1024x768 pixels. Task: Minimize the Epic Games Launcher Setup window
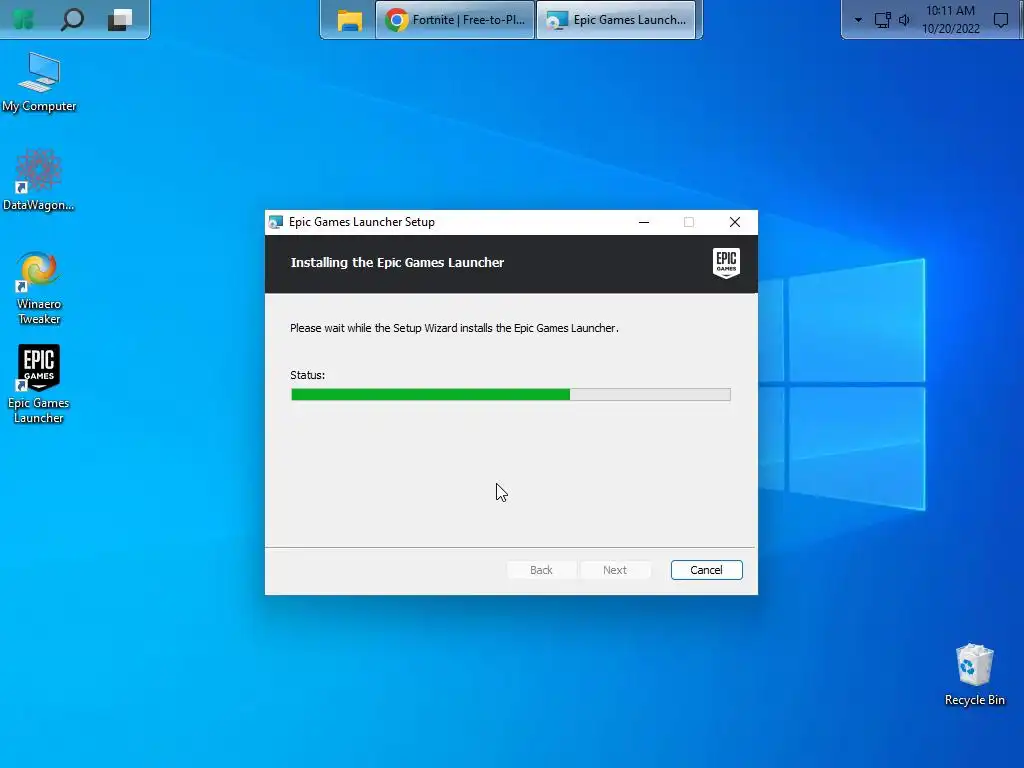644,222
